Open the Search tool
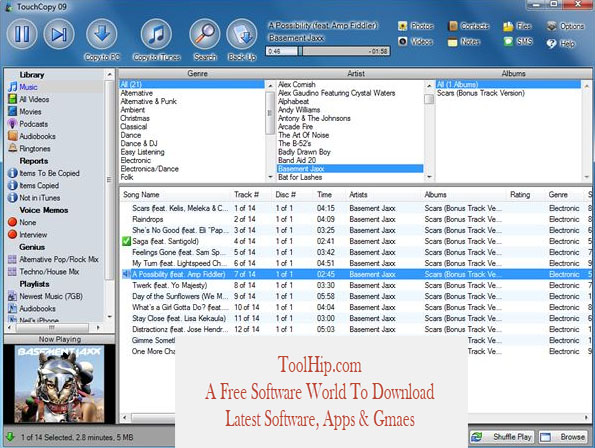Viewport: 595px width, 448px height. (x=205, y=34)
